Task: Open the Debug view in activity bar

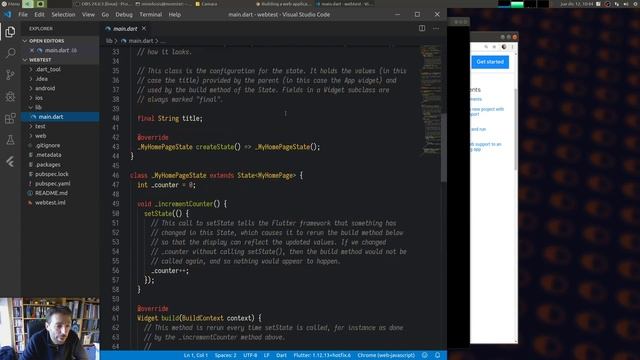Action: coord(10,96)
